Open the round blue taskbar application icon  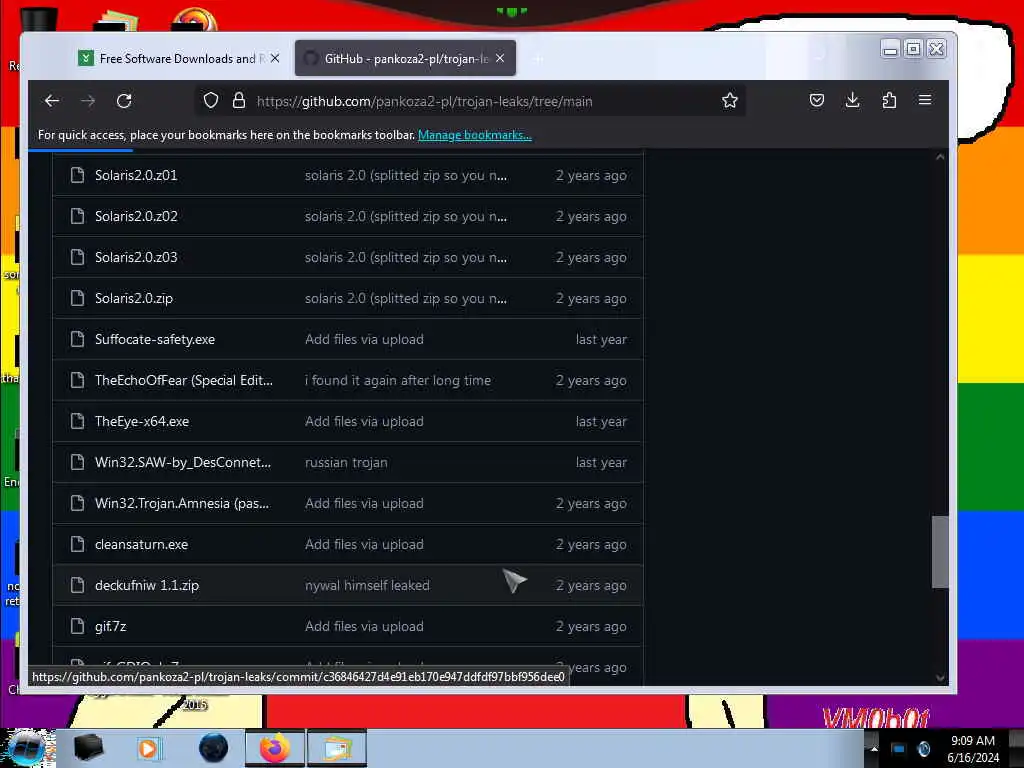(x=214, y=748)
